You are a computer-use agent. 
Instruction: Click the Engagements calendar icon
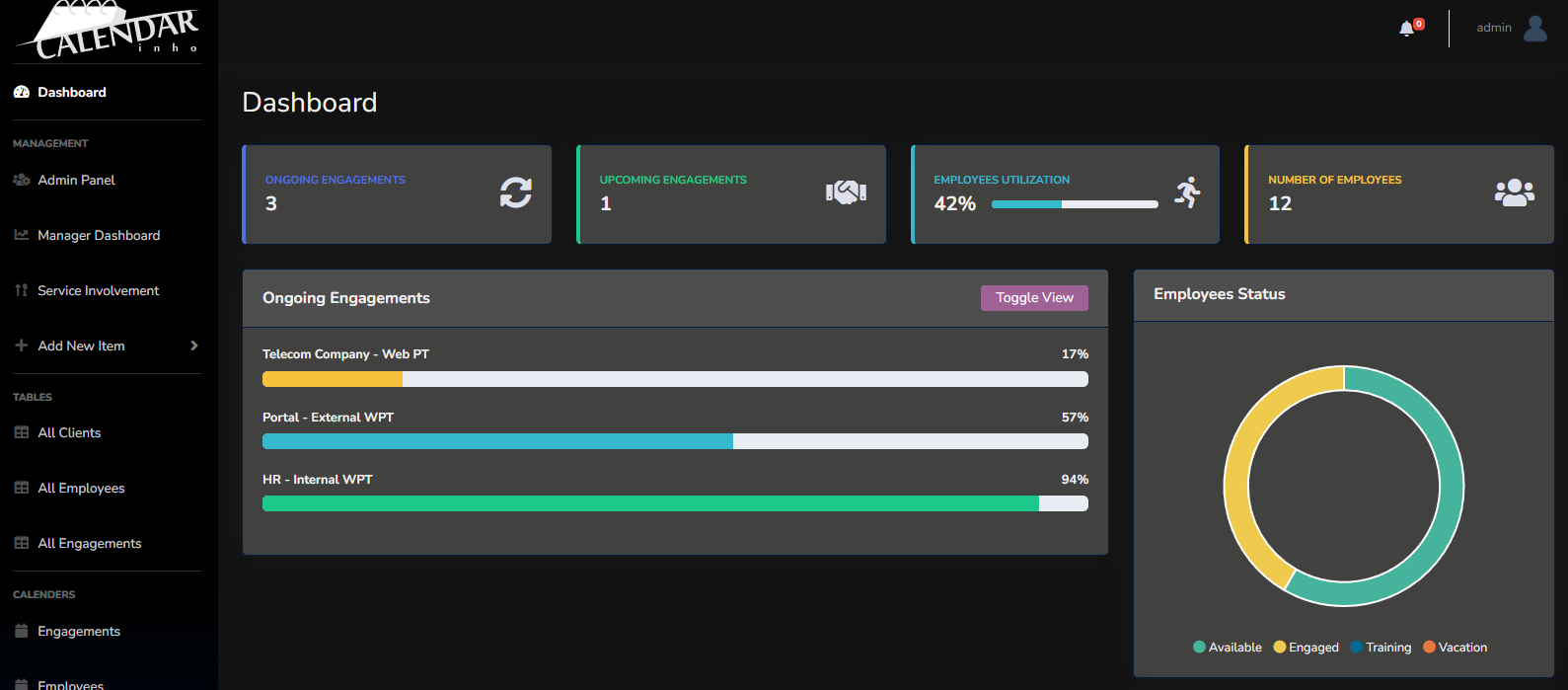(22, 631)
